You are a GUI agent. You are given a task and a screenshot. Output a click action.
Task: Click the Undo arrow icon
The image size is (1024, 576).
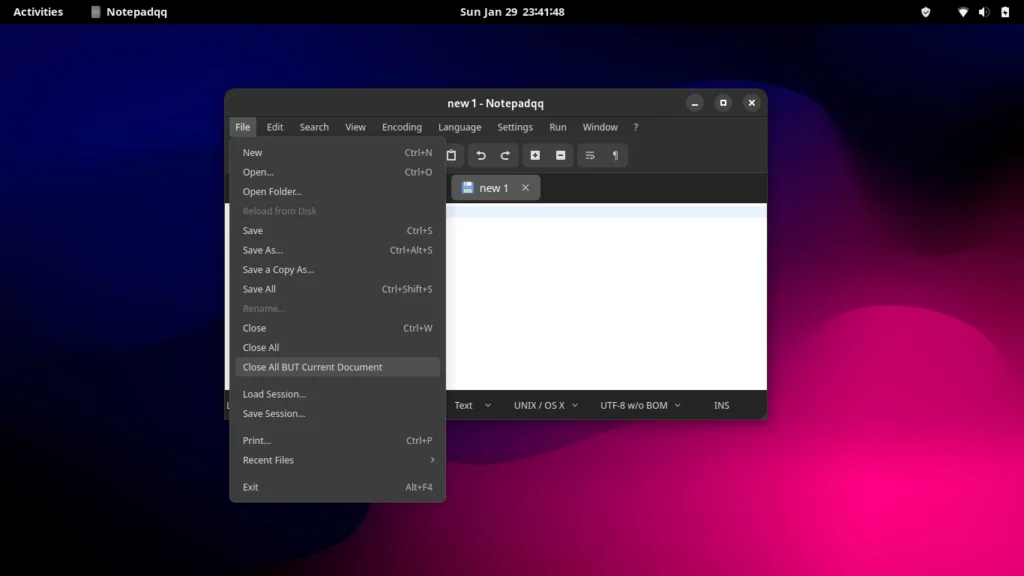[480, 155]
